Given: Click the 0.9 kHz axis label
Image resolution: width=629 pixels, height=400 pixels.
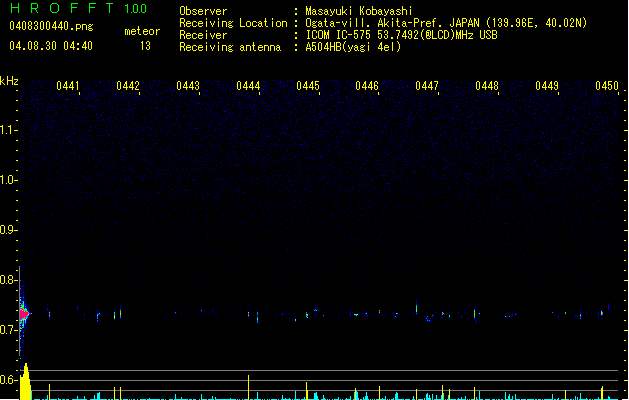Looking at the screenshot, I should 8,230.
